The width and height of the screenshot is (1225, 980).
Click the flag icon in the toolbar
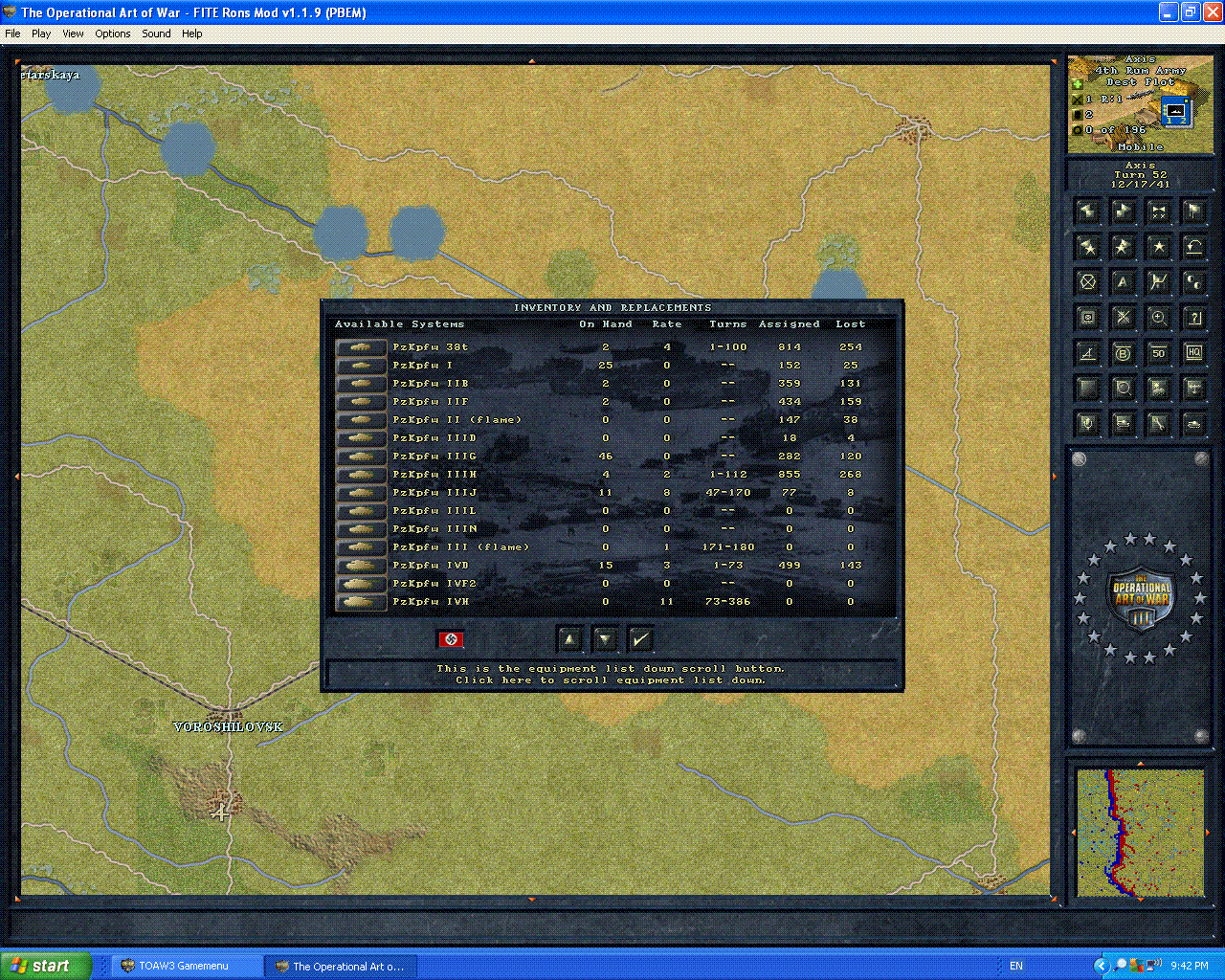click(x=1193, y=212)
